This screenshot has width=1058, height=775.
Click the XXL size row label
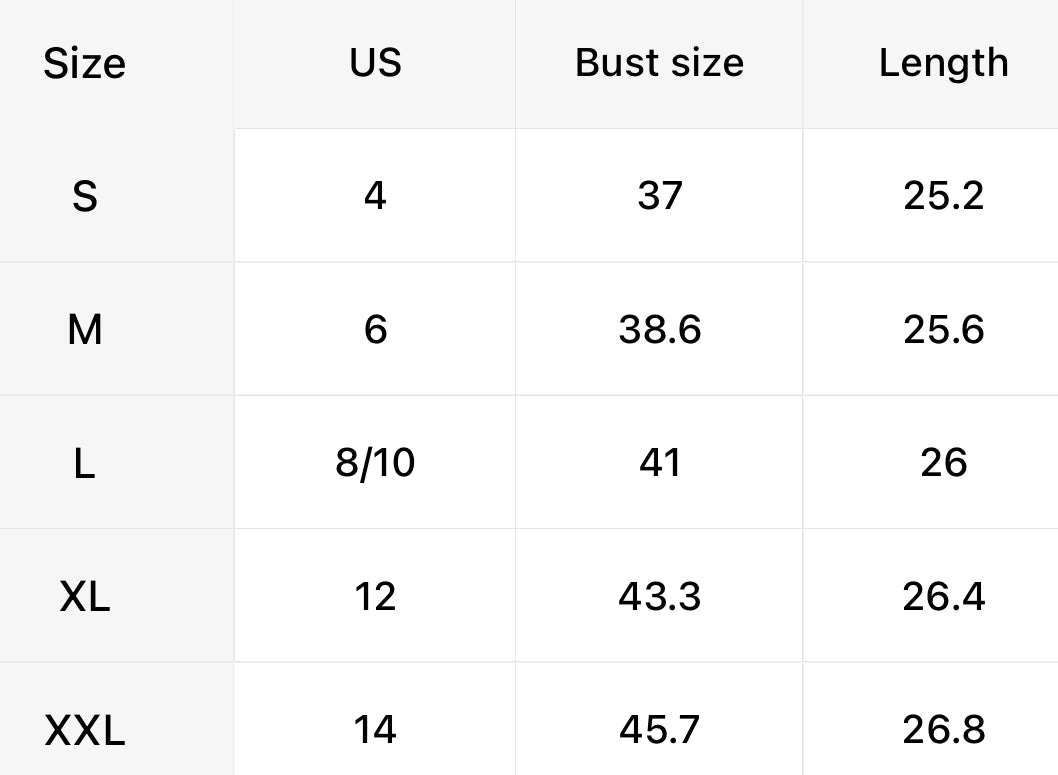(85, 731)
